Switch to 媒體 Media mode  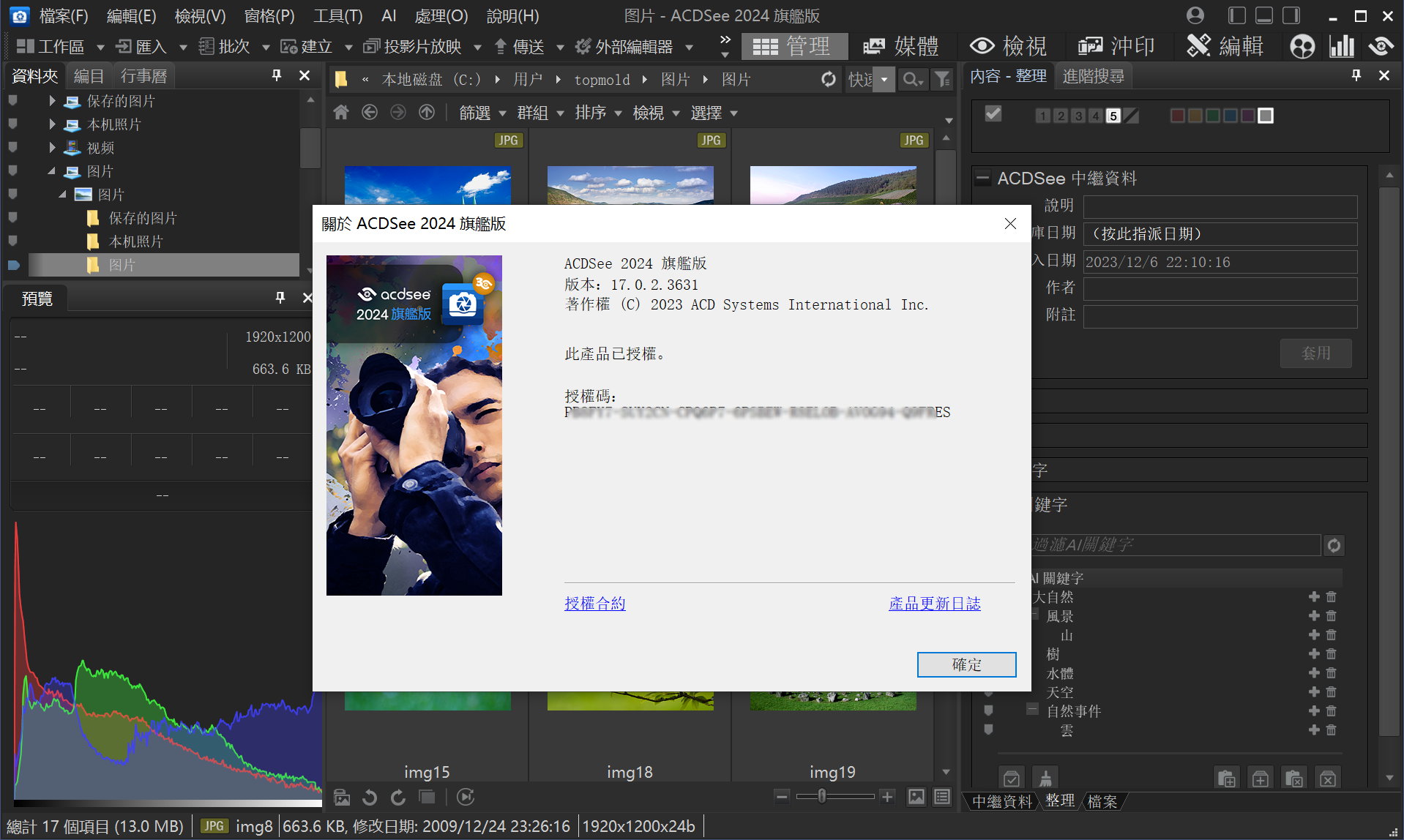tap(900, 46)
